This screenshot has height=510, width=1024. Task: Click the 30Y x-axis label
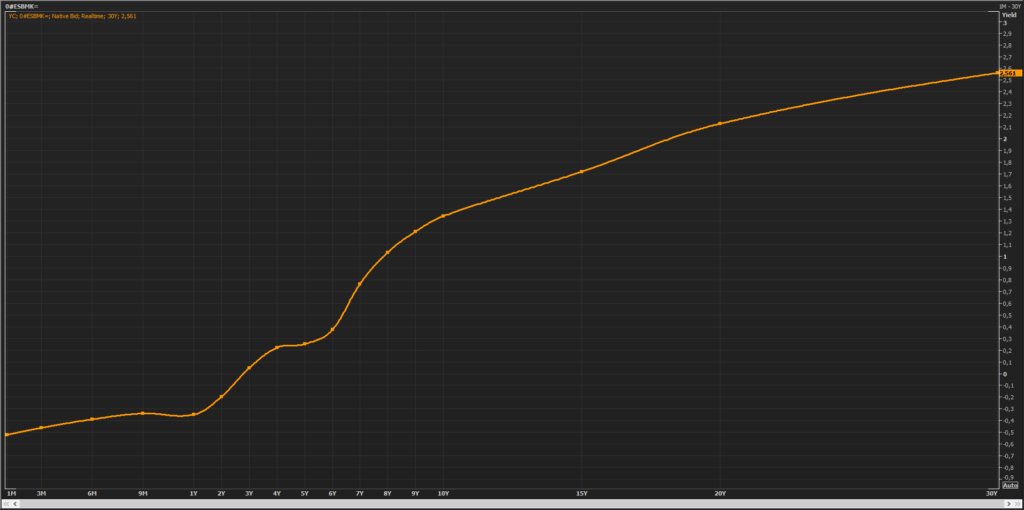[x=991, y=493]
